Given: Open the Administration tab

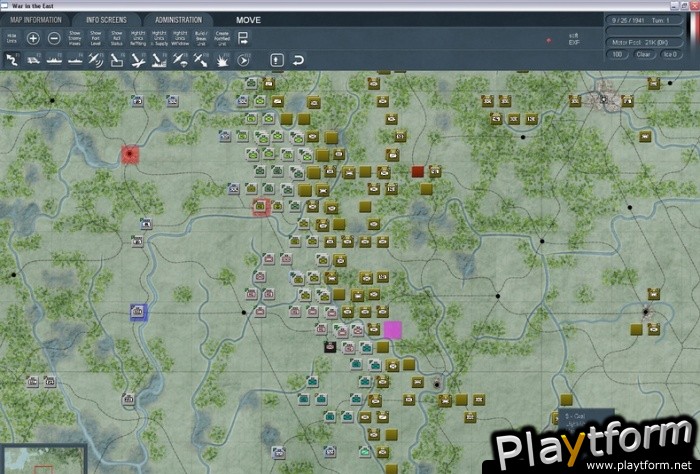Looking at the screenshot, I should 178,20.
